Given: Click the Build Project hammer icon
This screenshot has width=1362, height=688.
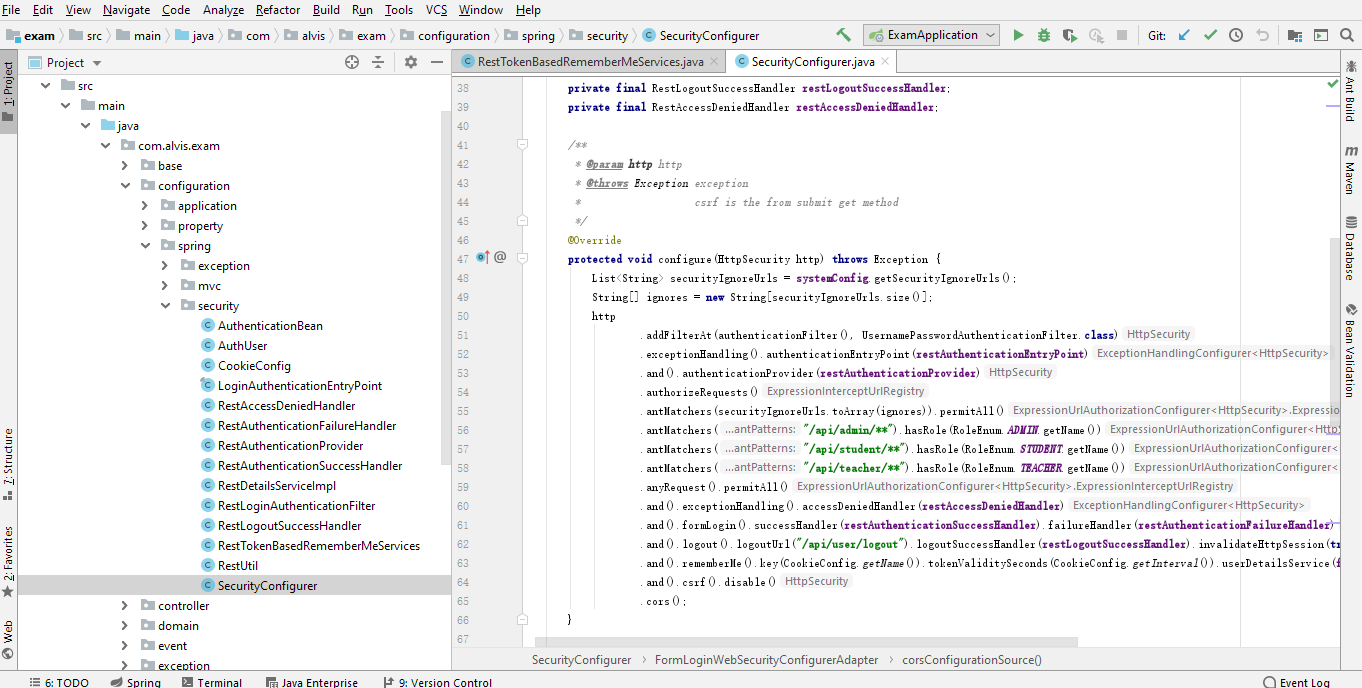Looking at the screenshot, I should click(x=843, y=34).
